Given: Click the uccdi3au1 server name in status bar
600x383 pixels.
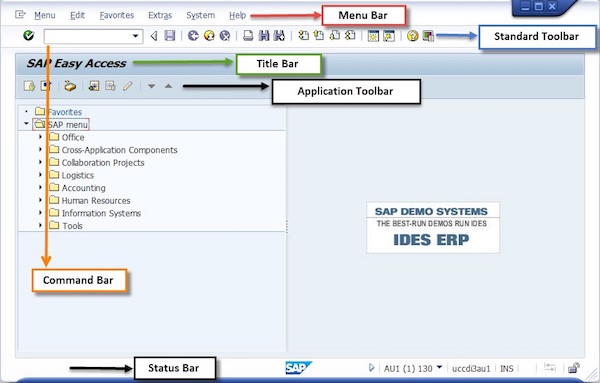Looking at the screenshot, I should (x=471, y=368).
